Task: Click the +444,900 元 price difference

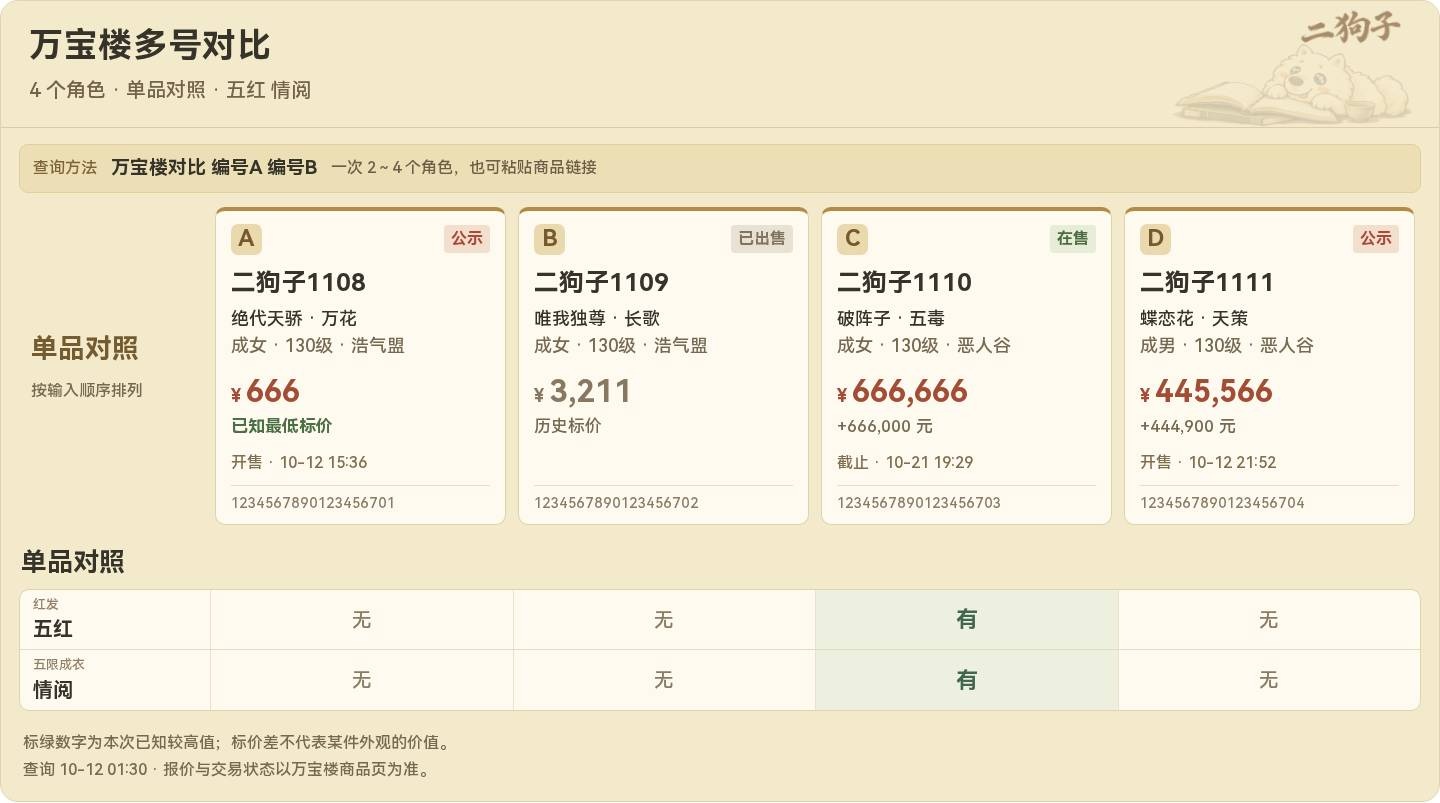Action: point(1188,426)
